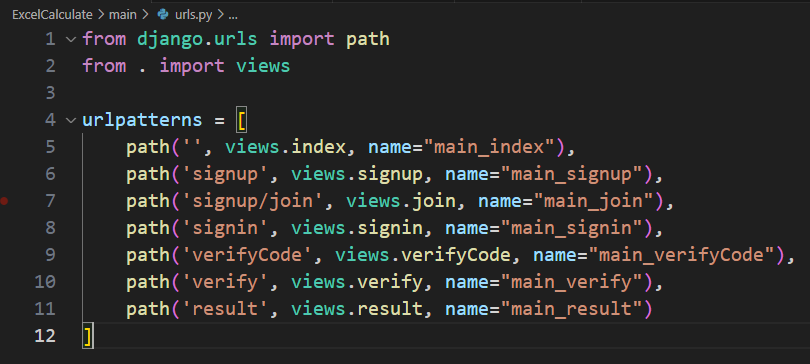The image size is (810, 364).
Task: Click the ExcelCalculate breadcrumb segment
Action: (x=52, y=15)
